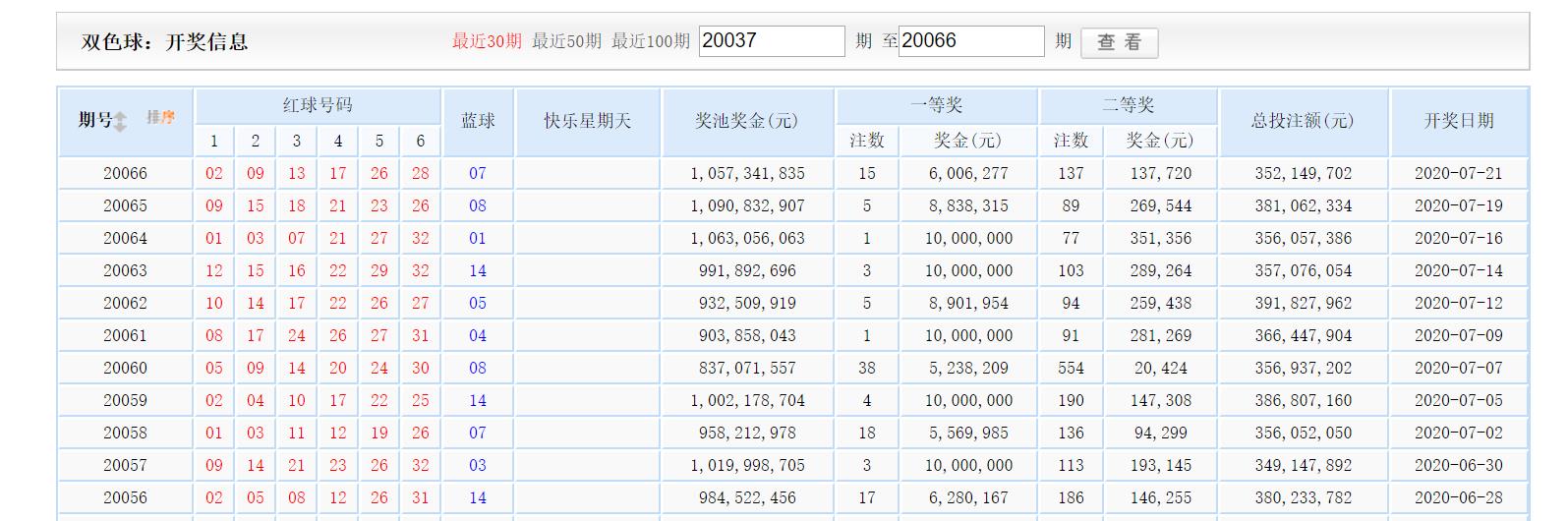The width and height of the screenshot is (1568, 521).
Task: Click blue ball 03 in row 20057
Action: pyautogui.click(x=478, y=465)
